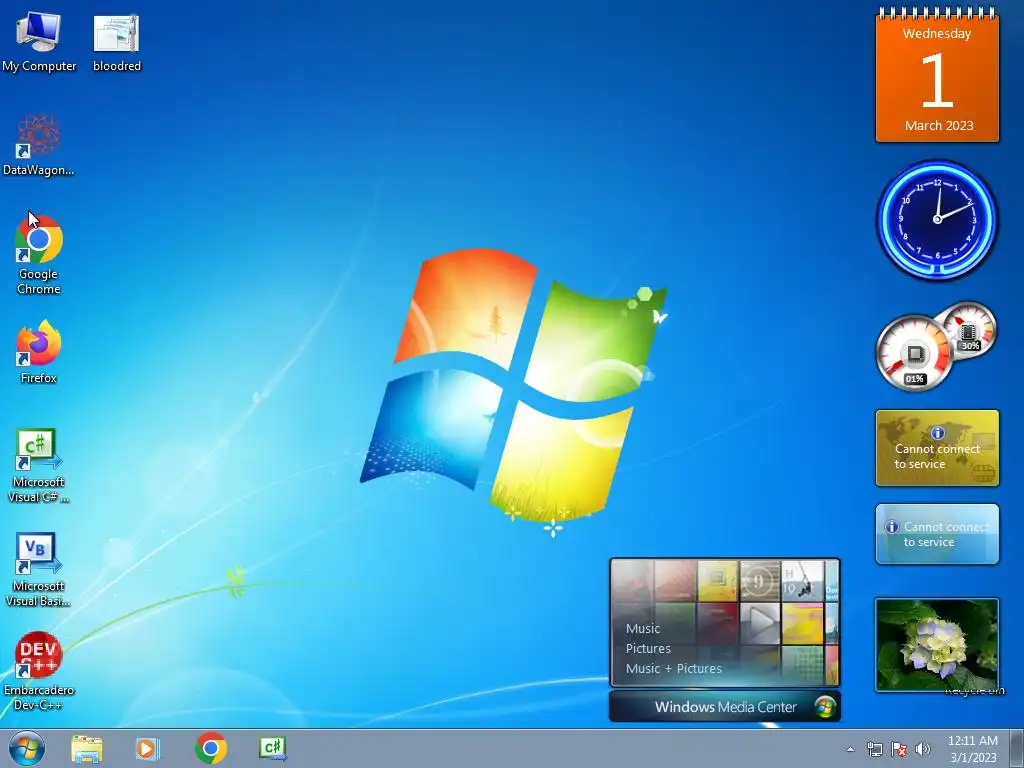Click the flower slideshow gadget photo

[937, 645]
